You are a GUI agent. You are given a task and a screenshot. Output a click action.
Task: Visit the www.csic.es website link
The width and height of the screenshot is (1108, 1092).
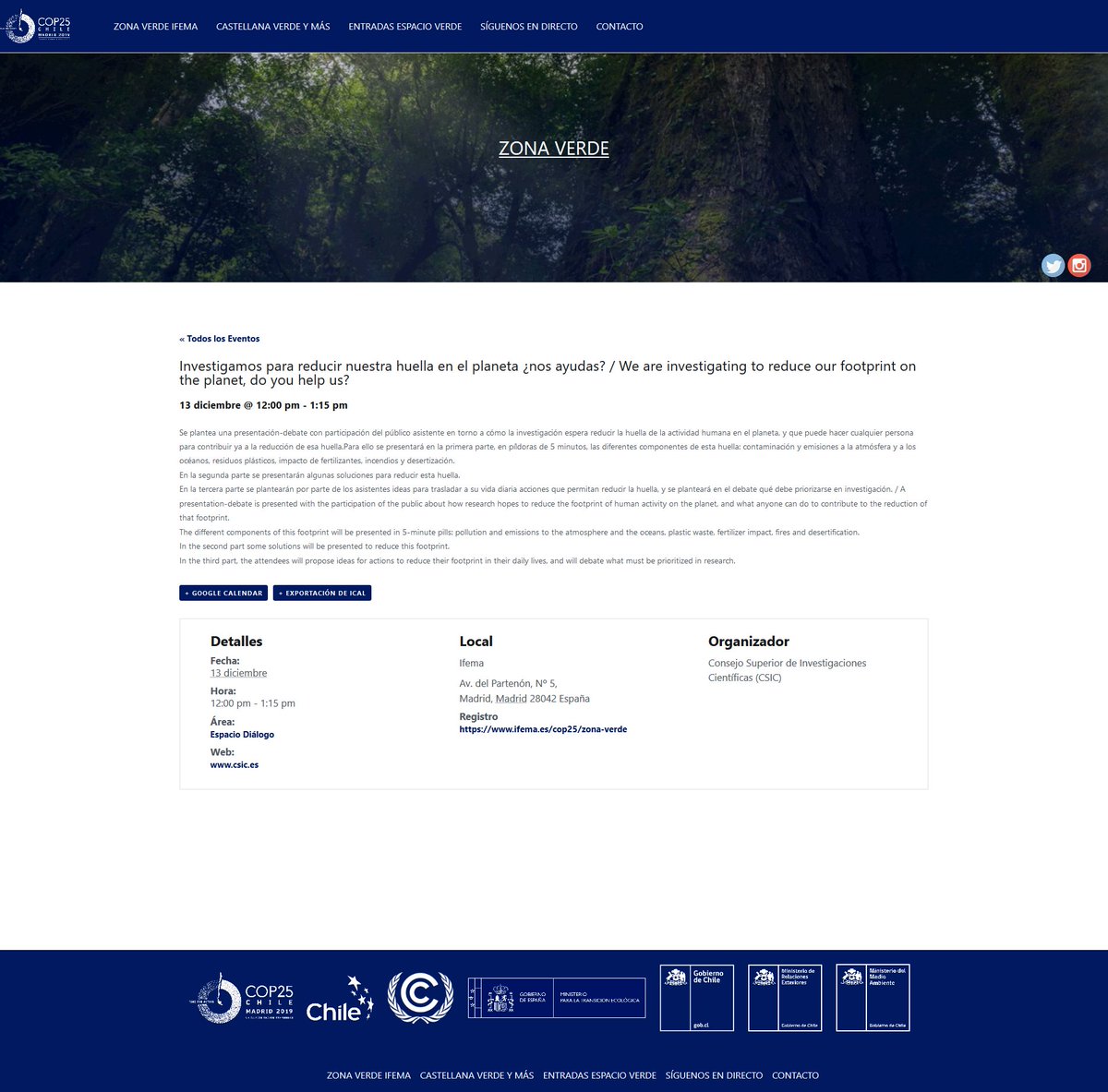[x=235, y=765]
